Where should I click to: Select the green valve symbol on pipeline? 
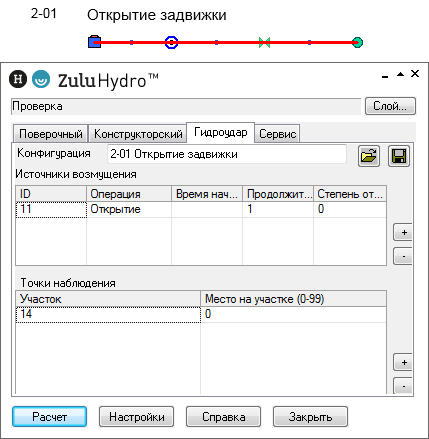[264, 42]
